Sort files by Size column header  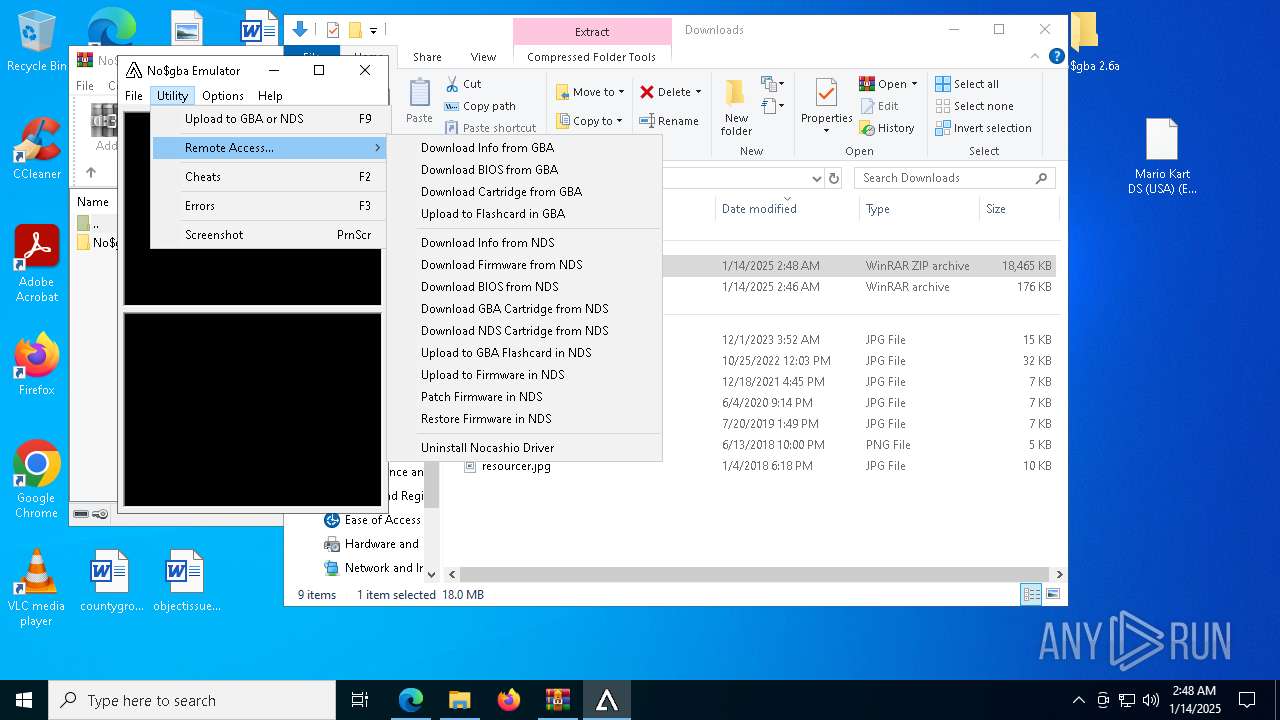click(1018, 209)
